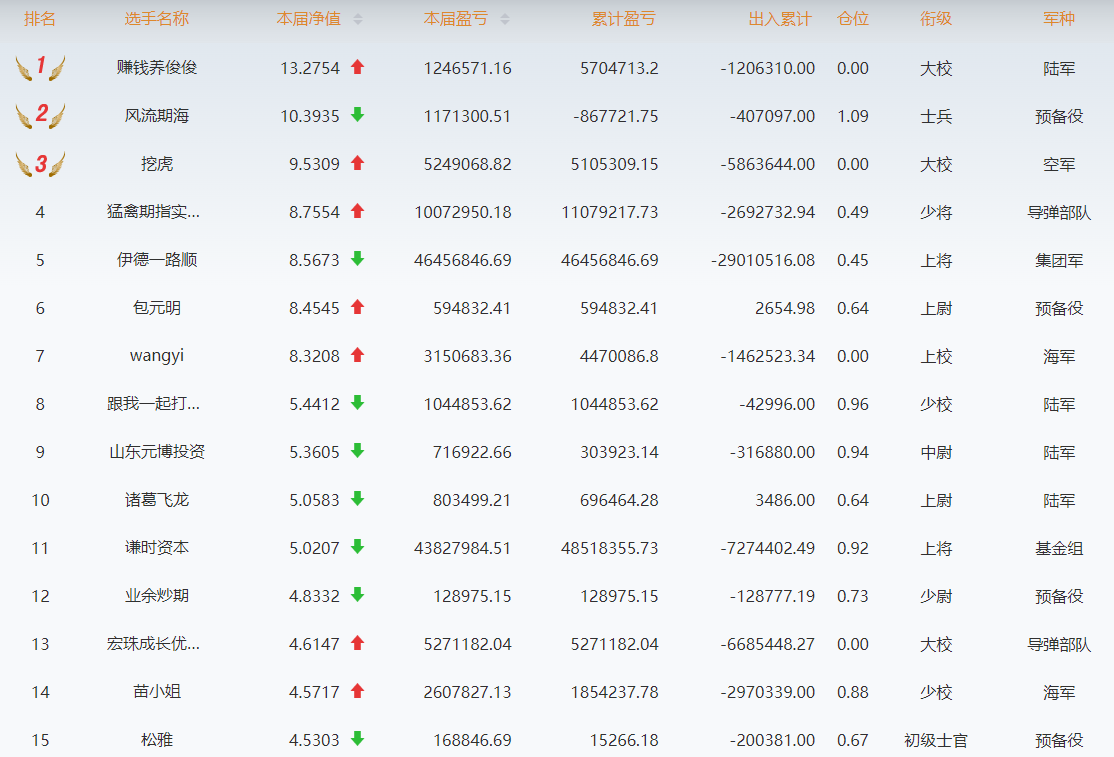
Task: Click the 仓位 value 0.96
Action: coord(853,404)
